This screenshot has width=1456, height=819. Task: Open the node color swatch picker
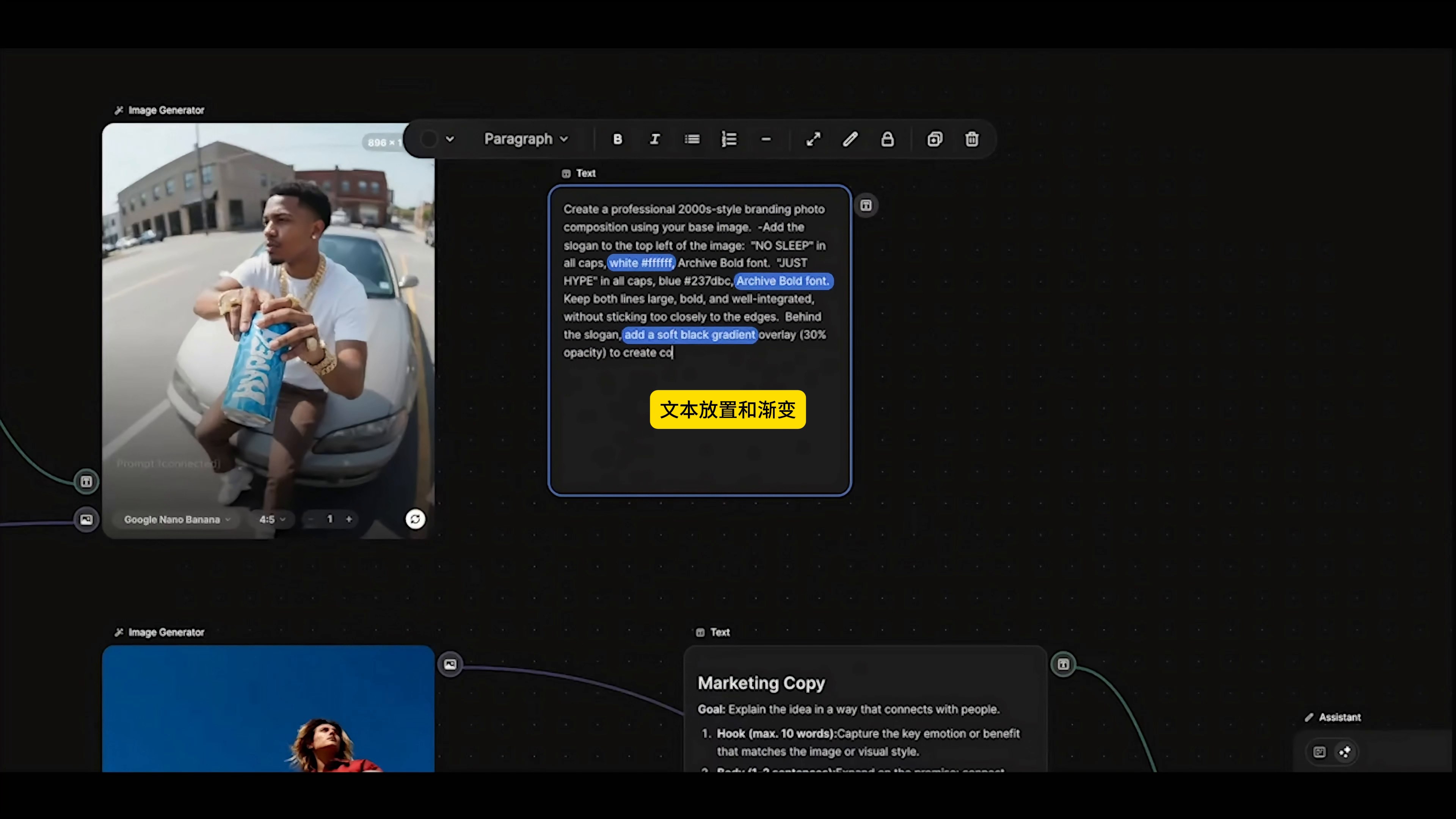click(429, 139)
